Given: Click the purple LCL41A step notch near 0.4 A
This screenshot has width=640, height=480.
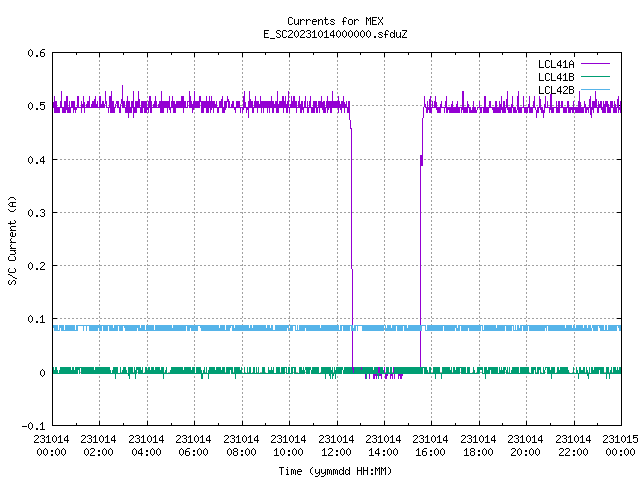Looking at the screenshot, I should (421, 160).
